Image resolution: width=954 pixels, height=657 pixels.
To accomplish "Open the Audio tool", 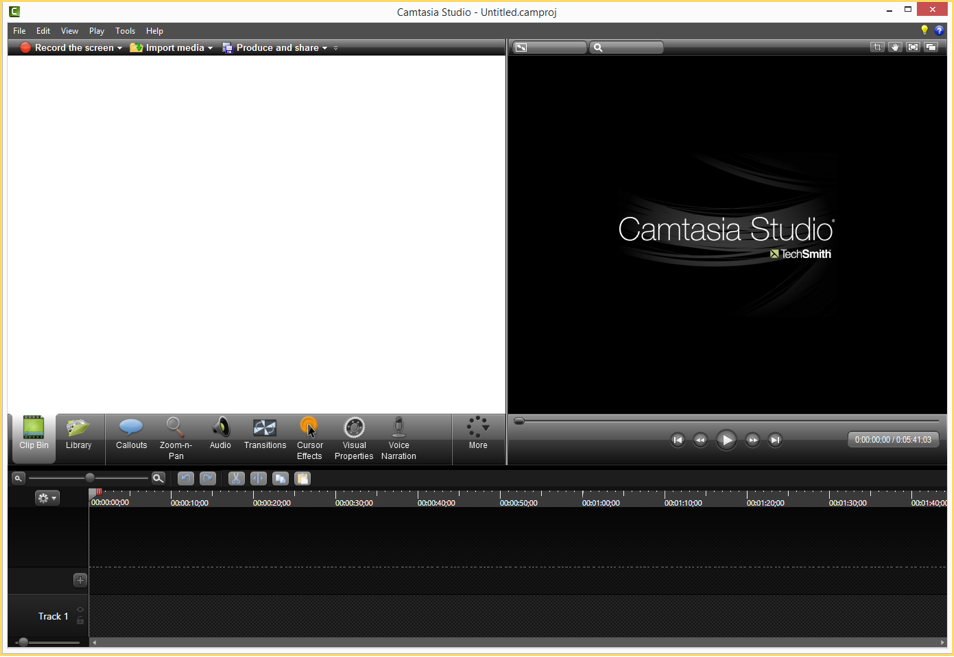I will point(220,433).
